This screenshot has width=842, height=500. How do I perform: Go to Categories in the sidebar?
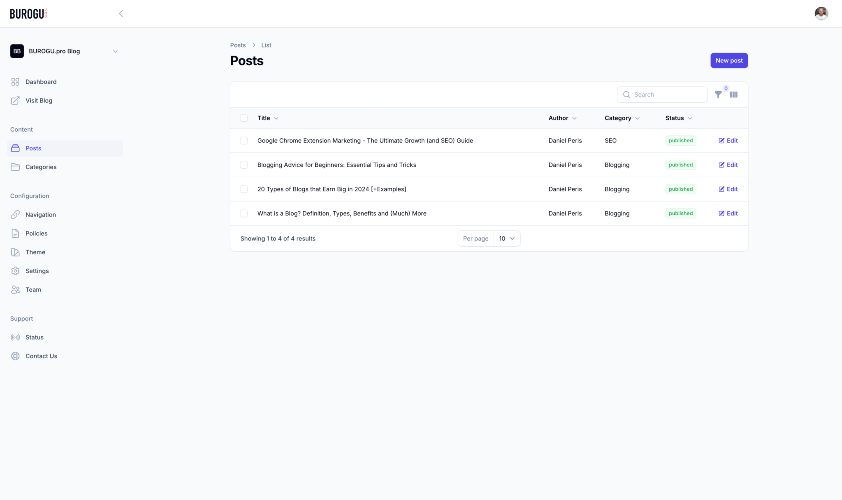[65, 167]
